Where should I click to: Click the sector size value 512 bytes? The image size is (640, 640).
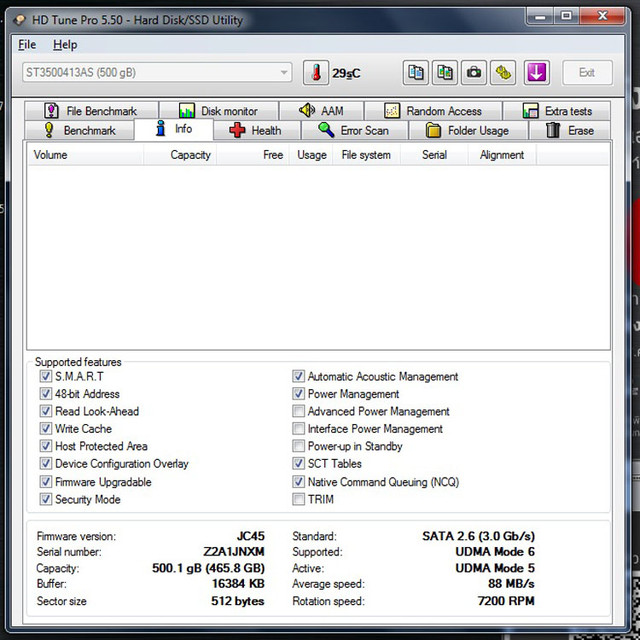click(238, 601)
